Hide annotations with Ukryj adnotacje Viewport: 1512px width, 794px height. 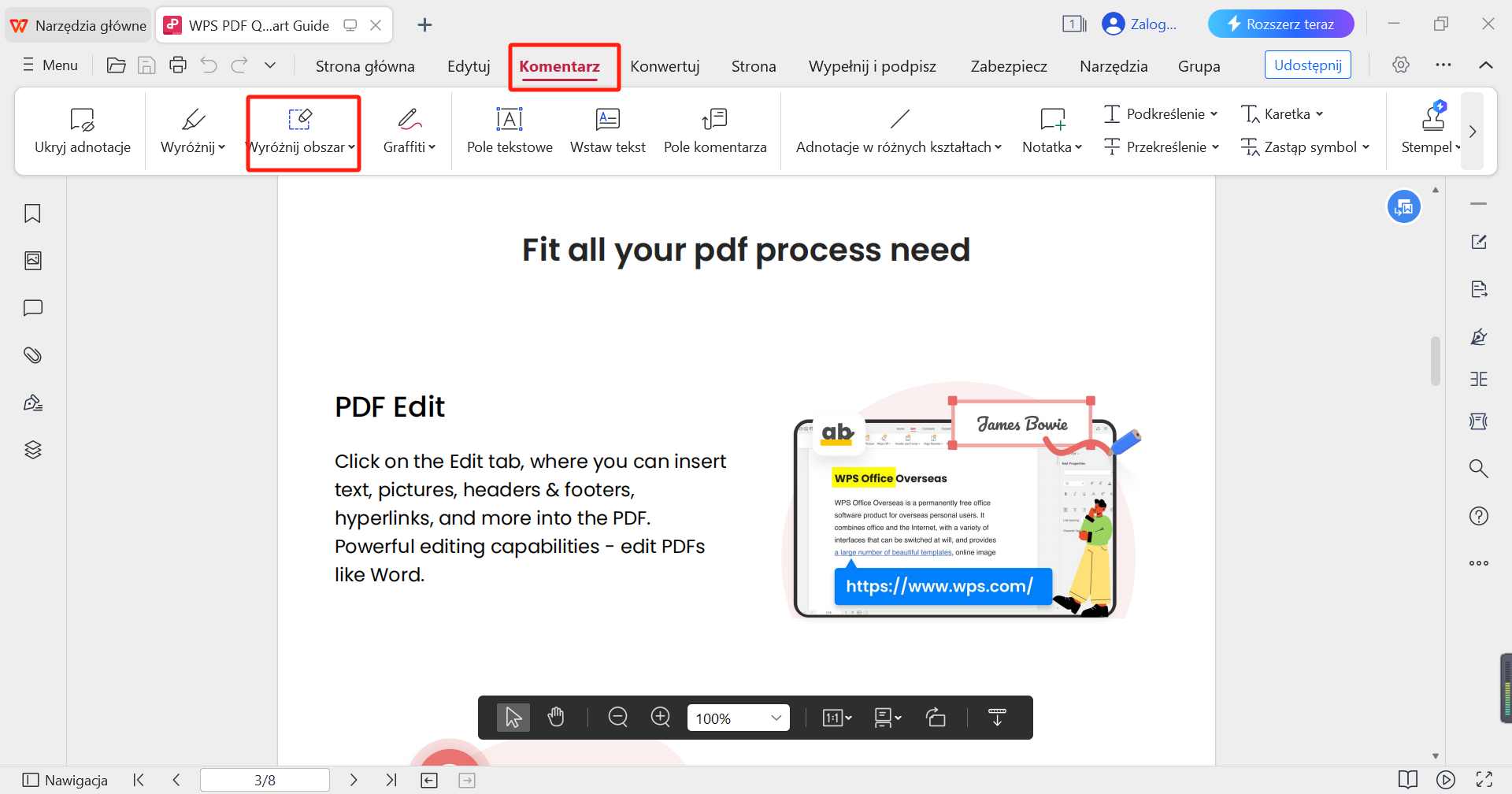(x=83, y=131)
